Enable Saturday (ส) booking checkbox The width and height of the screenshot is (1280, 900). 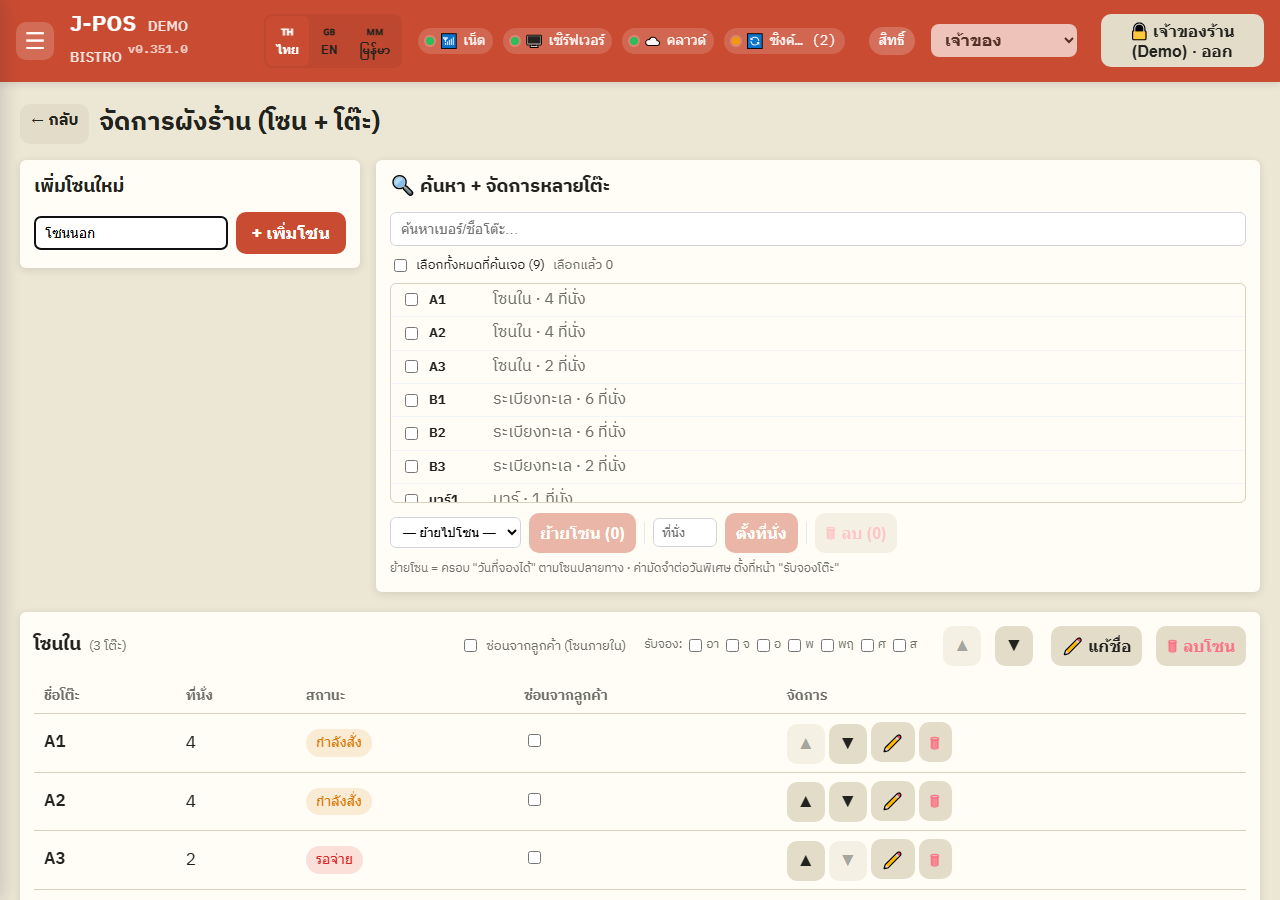(x=900, y=645)
